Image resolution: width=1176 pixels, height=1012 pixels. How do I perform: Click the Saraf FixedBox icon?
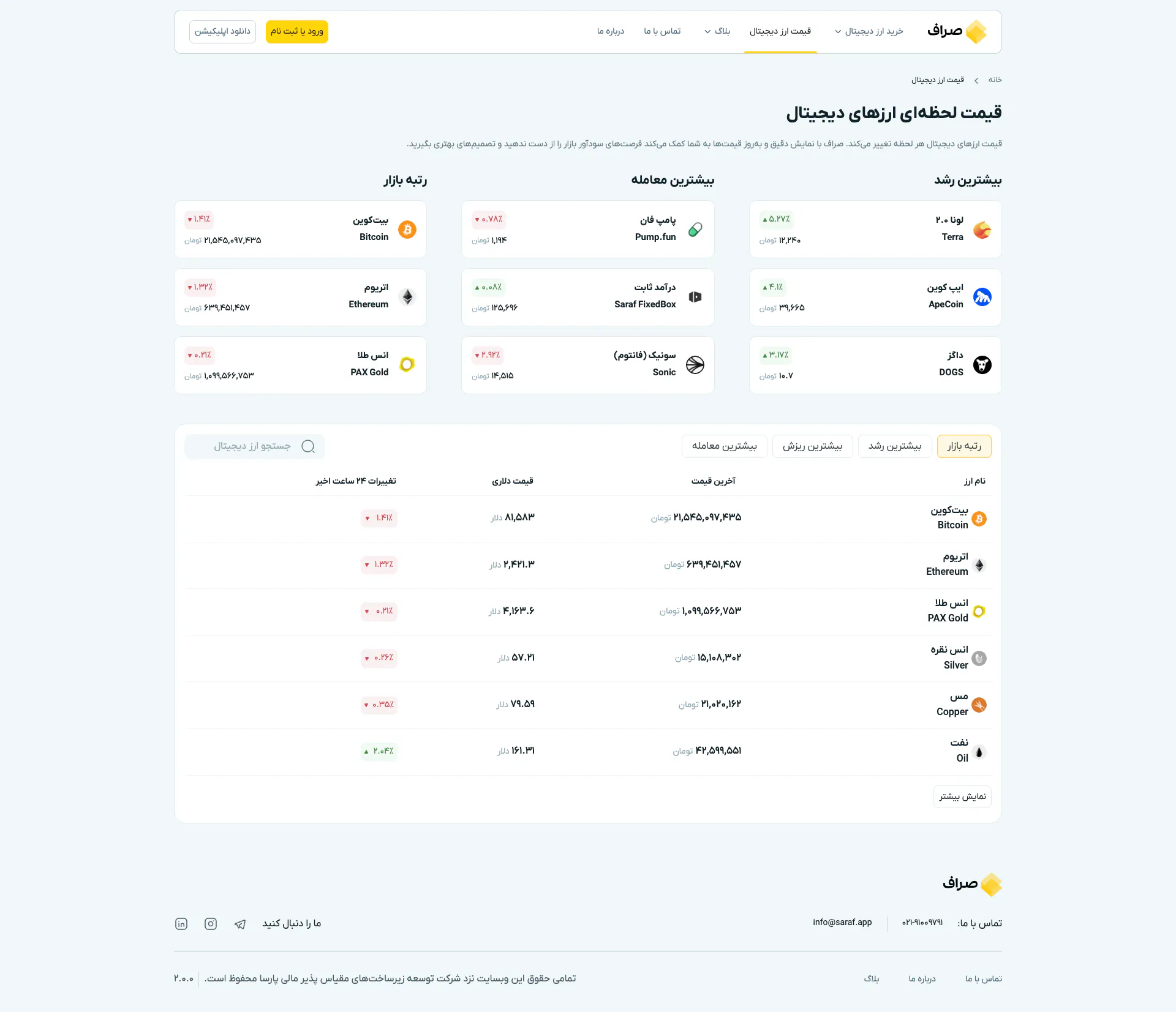coord(695,297)
